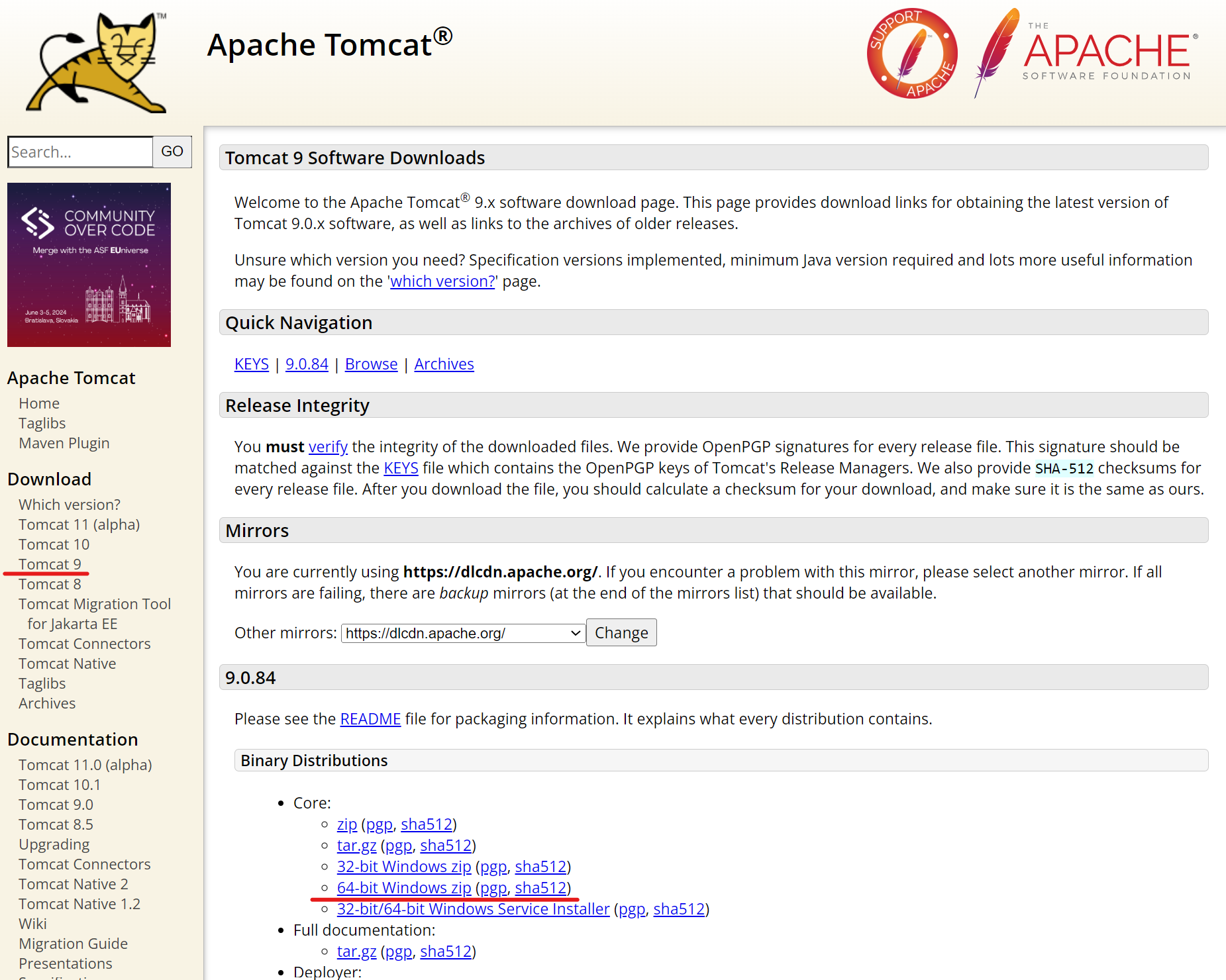1226x980 pixels.
Task: Open Taglibs under Download section
Action: 42,683
